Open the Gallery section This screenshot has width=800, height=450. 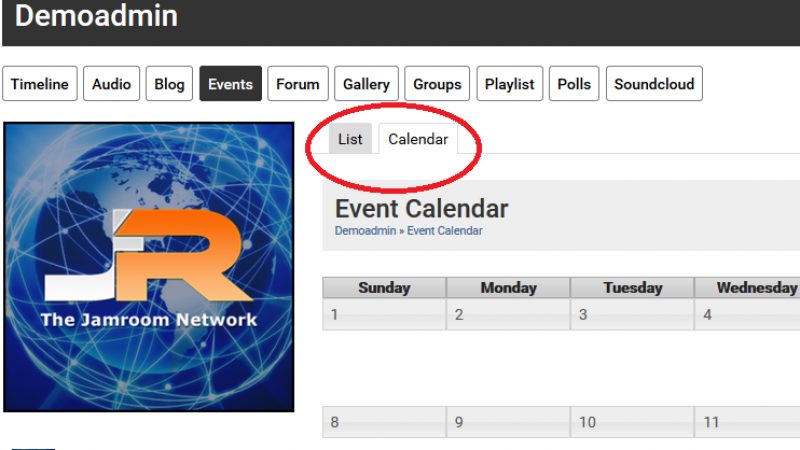click(366, 84)
